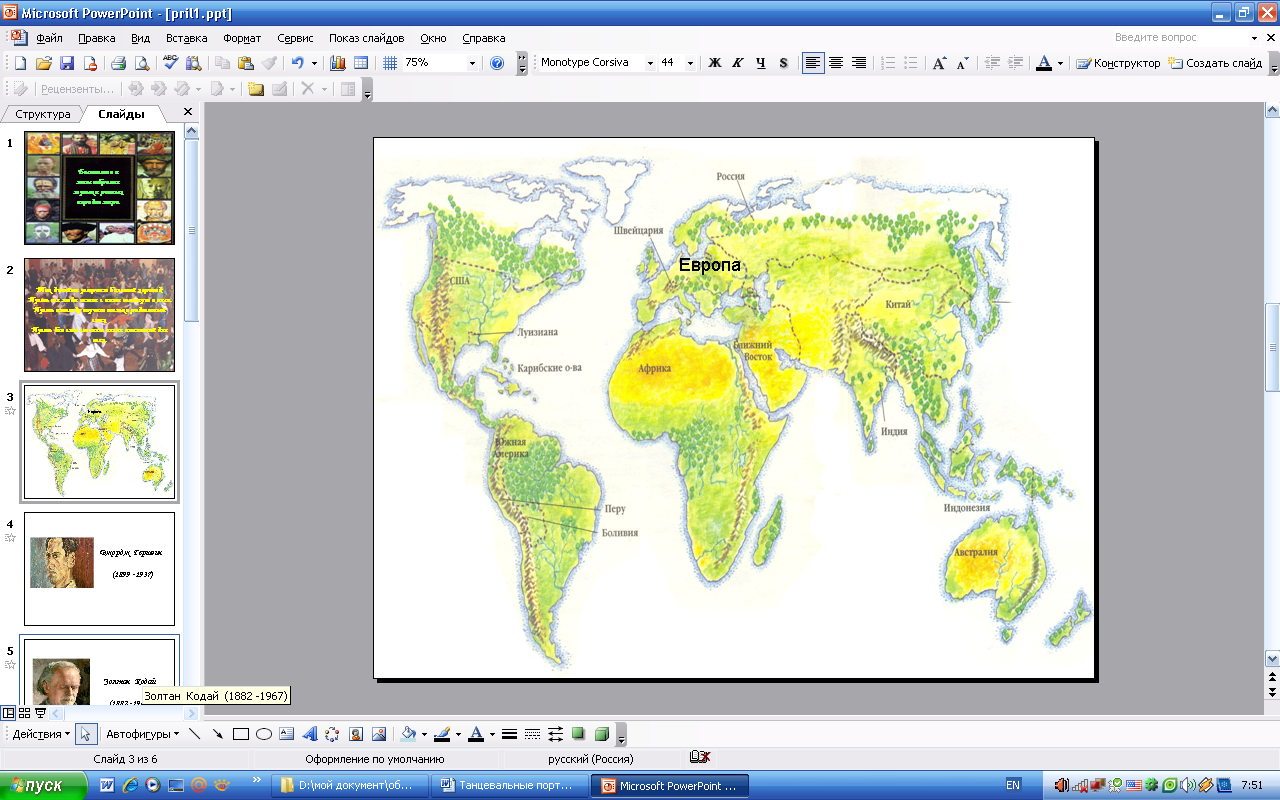
Task: Open the Действия drawing menu
Action: [41, 734]
